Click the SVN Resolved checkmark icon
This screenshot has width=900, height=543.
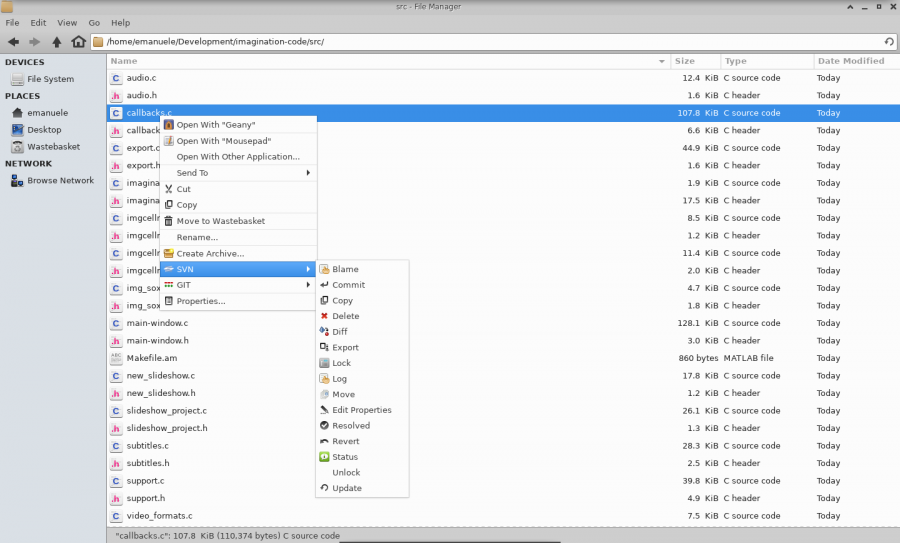[x=324, y=425]
